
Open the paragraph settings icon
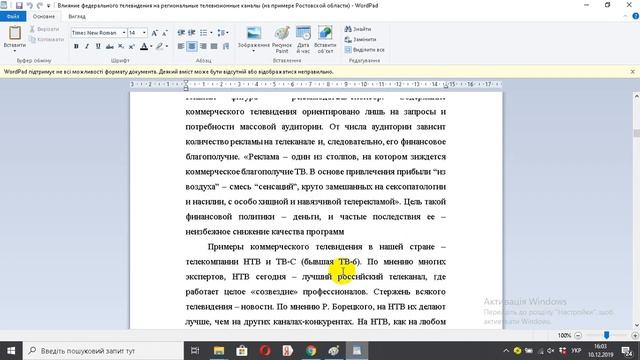(226, 47)
